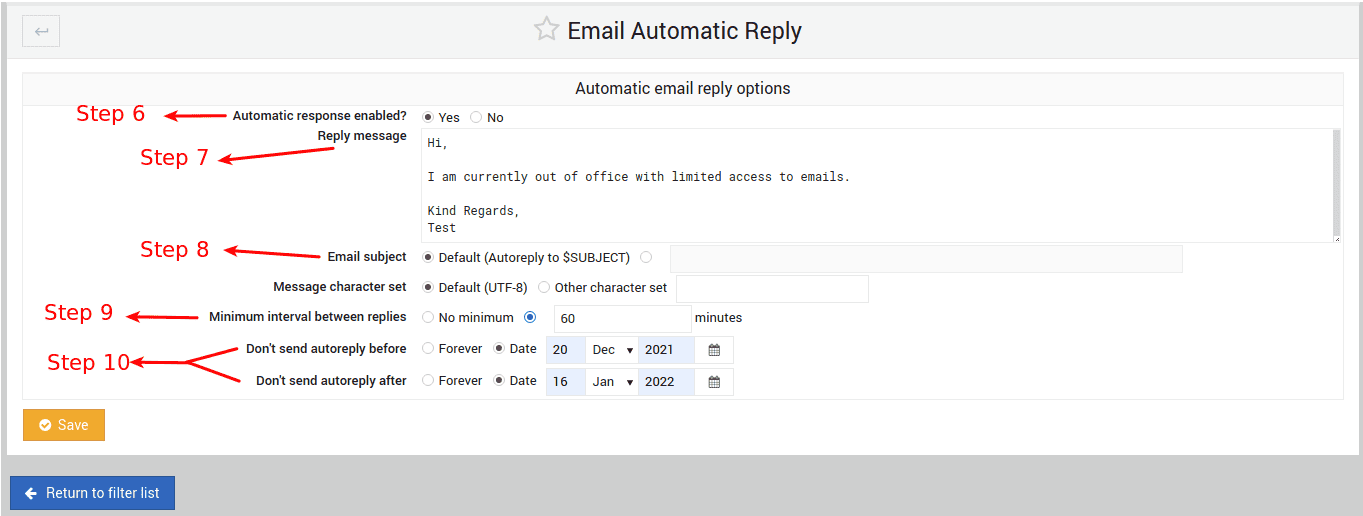Select Yes for automatic response enabled
The height and width of the screenshot is (516, 1363).
click(x=428, y=118)
